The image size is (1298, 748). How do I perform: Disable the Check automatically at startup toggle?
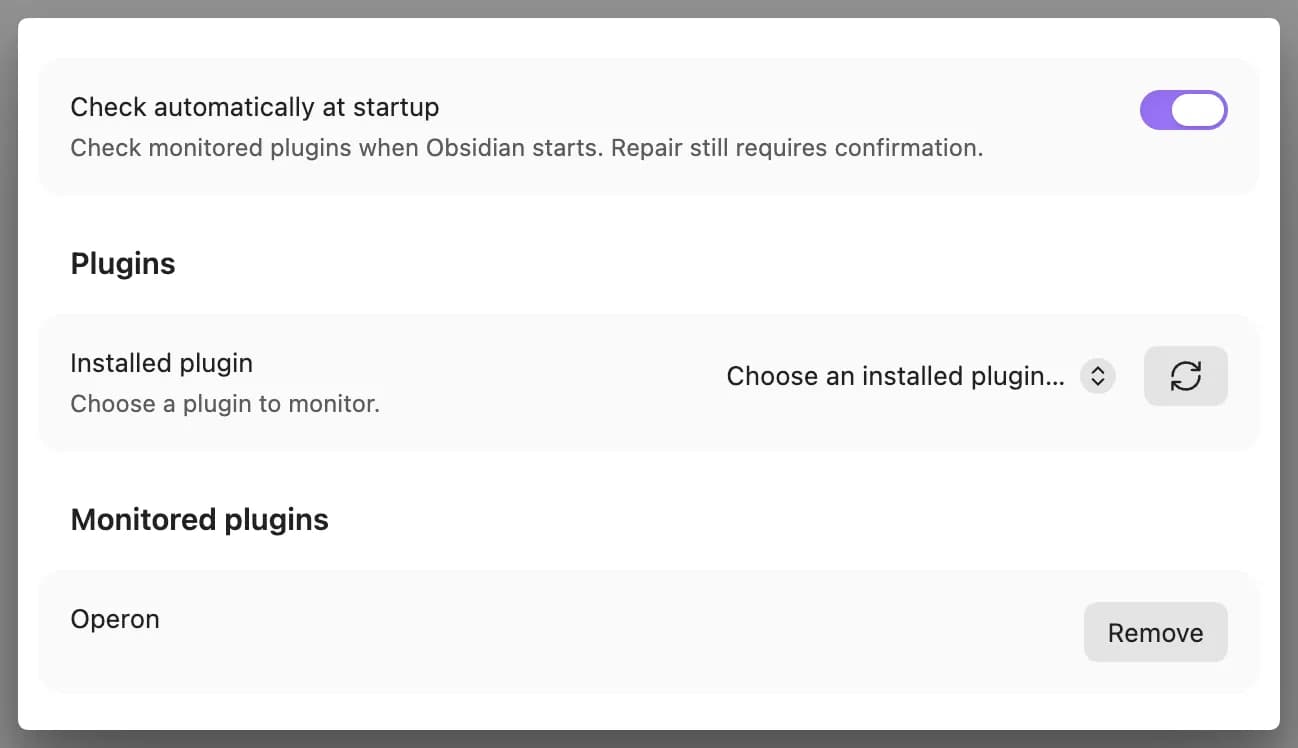[1183, 110]
